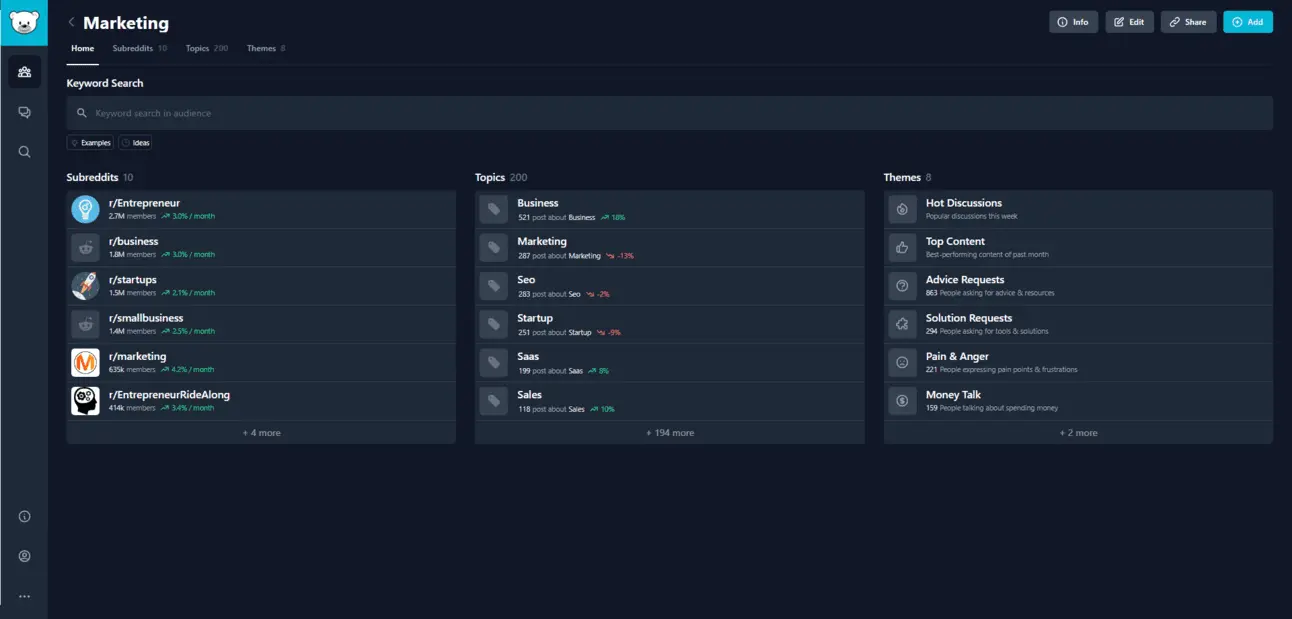This screenshot has width=1292, height=619.
Task: Expand topics list with + 194 more
Action: 669,433
